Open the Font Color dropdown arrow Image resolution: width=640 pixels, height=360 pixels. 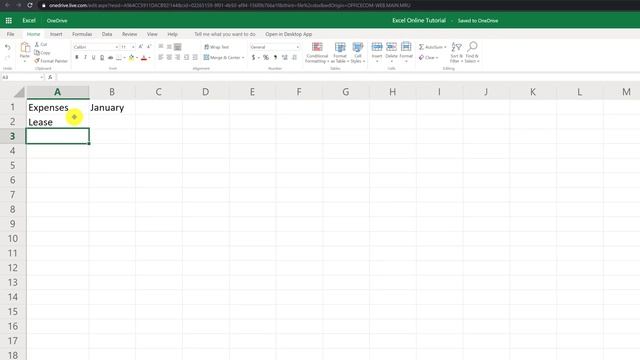(149, 58)
